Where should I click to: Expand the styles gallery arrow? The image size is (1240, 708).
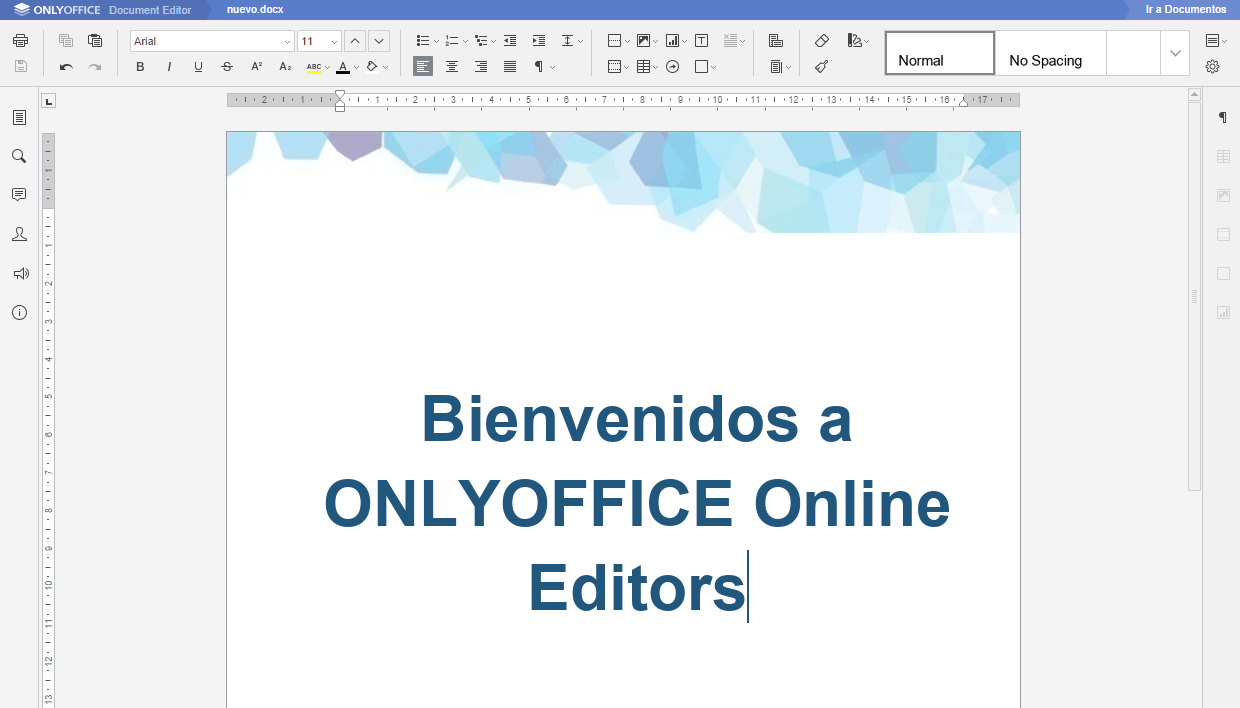pyautogui.click(x=1175, y=53)
